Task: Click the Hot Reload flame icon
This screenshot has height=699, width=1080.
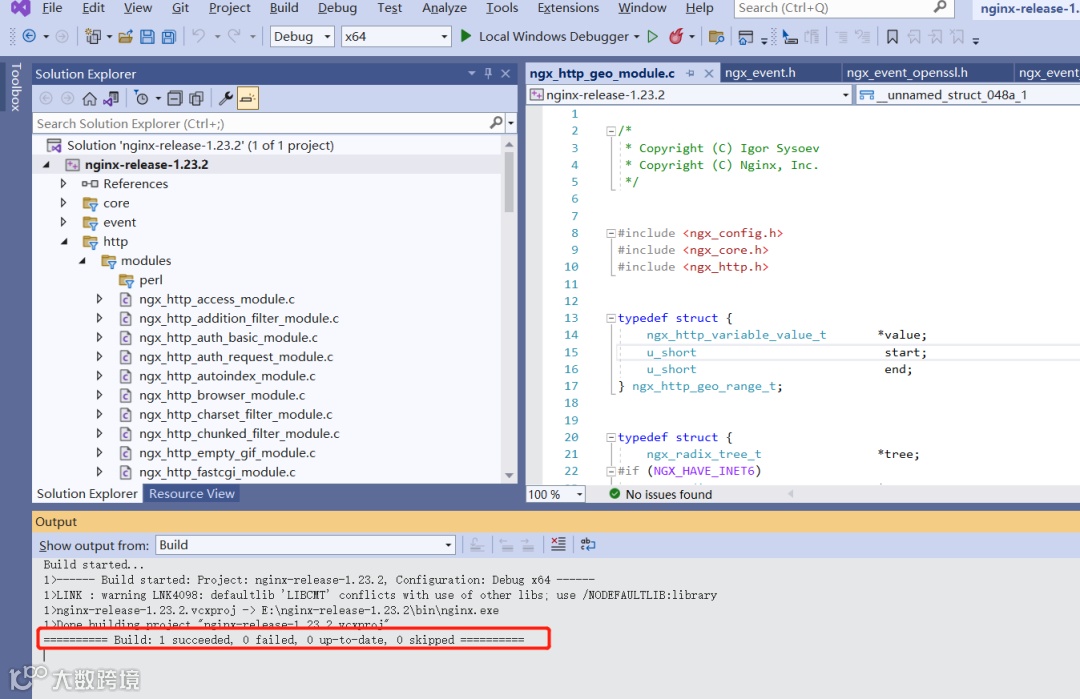Action: click(x=676, y=36)
